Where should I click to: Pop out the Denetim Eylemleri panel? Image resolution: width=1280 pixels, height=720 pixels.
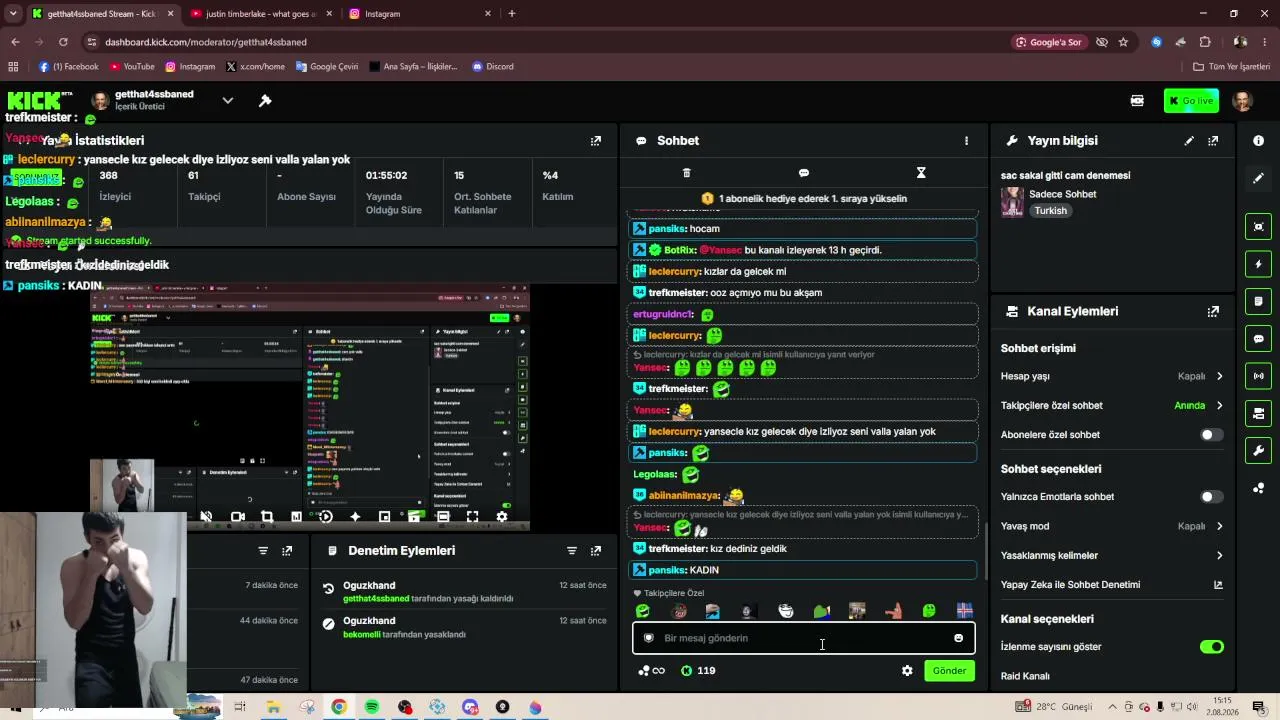pyautogui.click(x=596, y=551)
